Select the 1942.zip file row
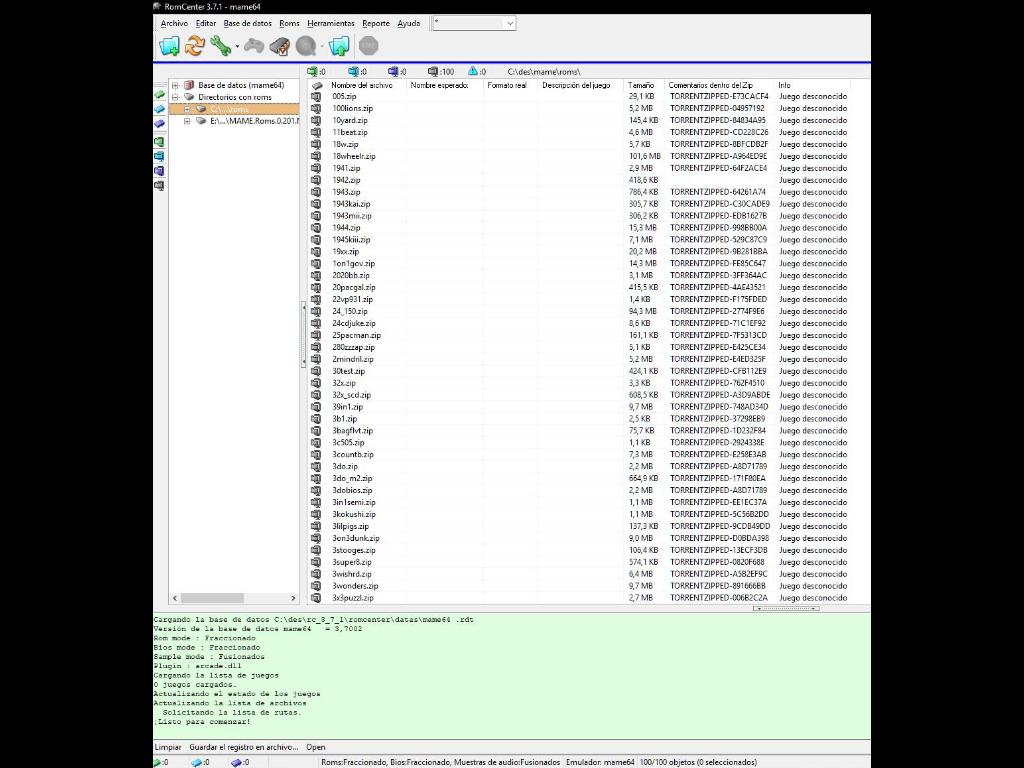This screenshot has width=1024, height=768. (x=346, y=180)
